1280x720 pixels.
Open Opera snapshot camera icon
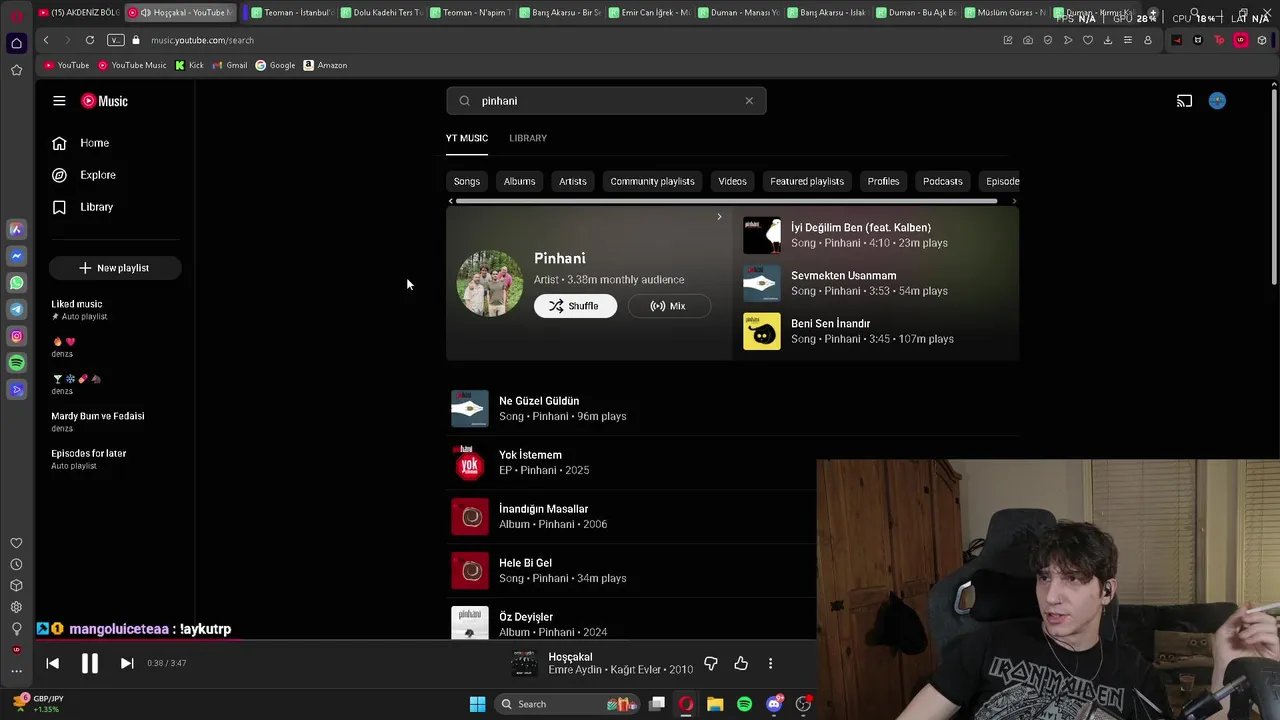click(1028, 40)
